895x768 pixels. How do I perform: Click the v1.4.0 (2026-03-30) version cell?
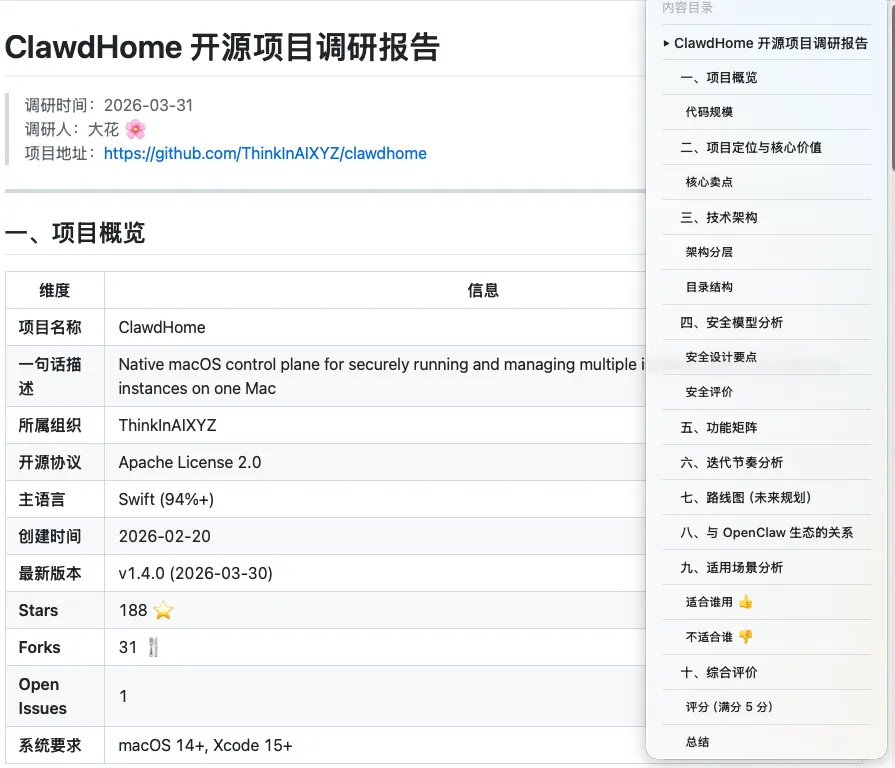tap(196, 573)
